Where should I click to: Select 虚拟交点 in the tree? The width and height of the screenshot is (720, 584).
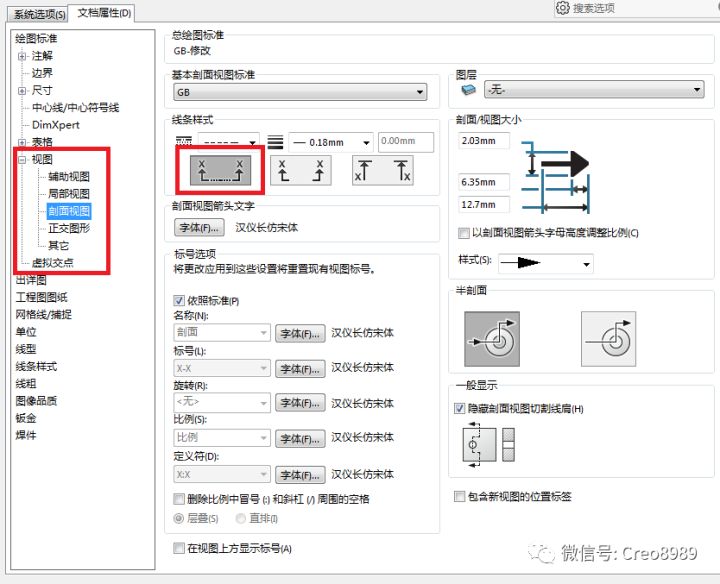(53, 263)
